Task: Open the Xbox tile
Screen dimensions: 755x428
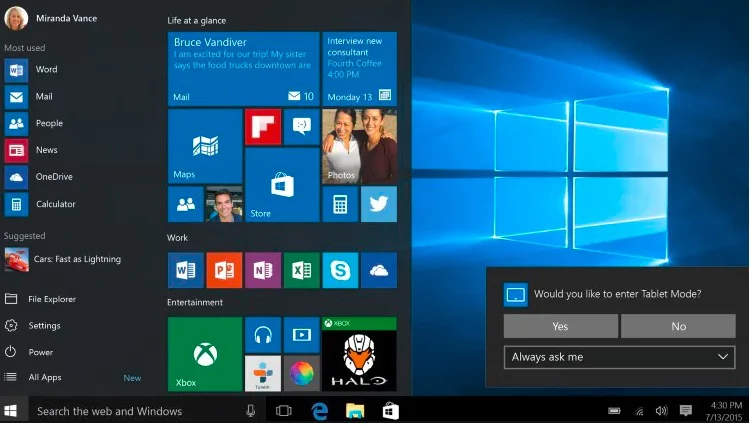Action: point(205,354)
